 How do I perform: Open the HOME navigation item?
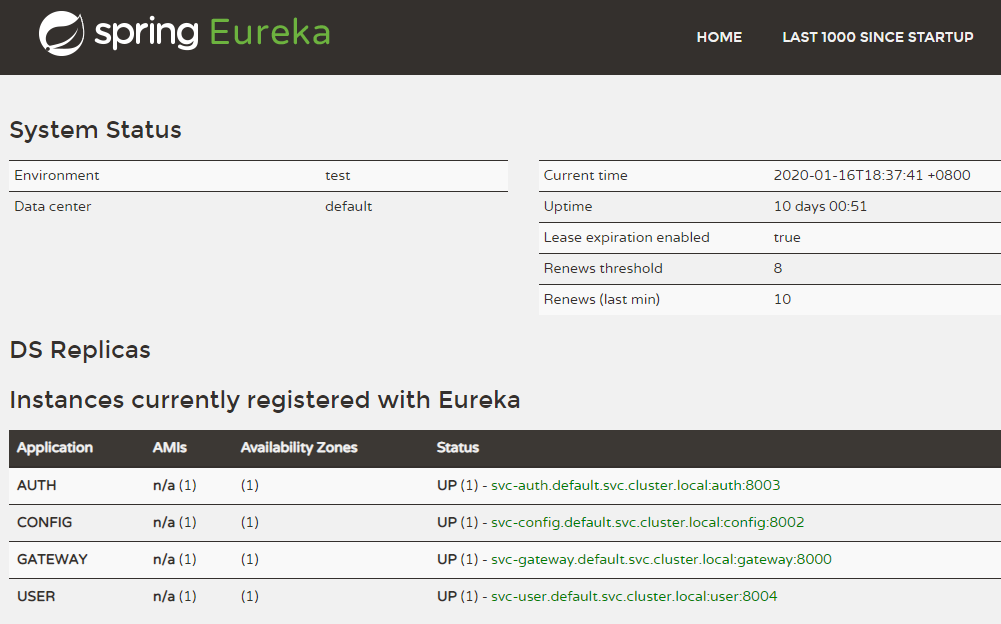(x=719, y=37)
